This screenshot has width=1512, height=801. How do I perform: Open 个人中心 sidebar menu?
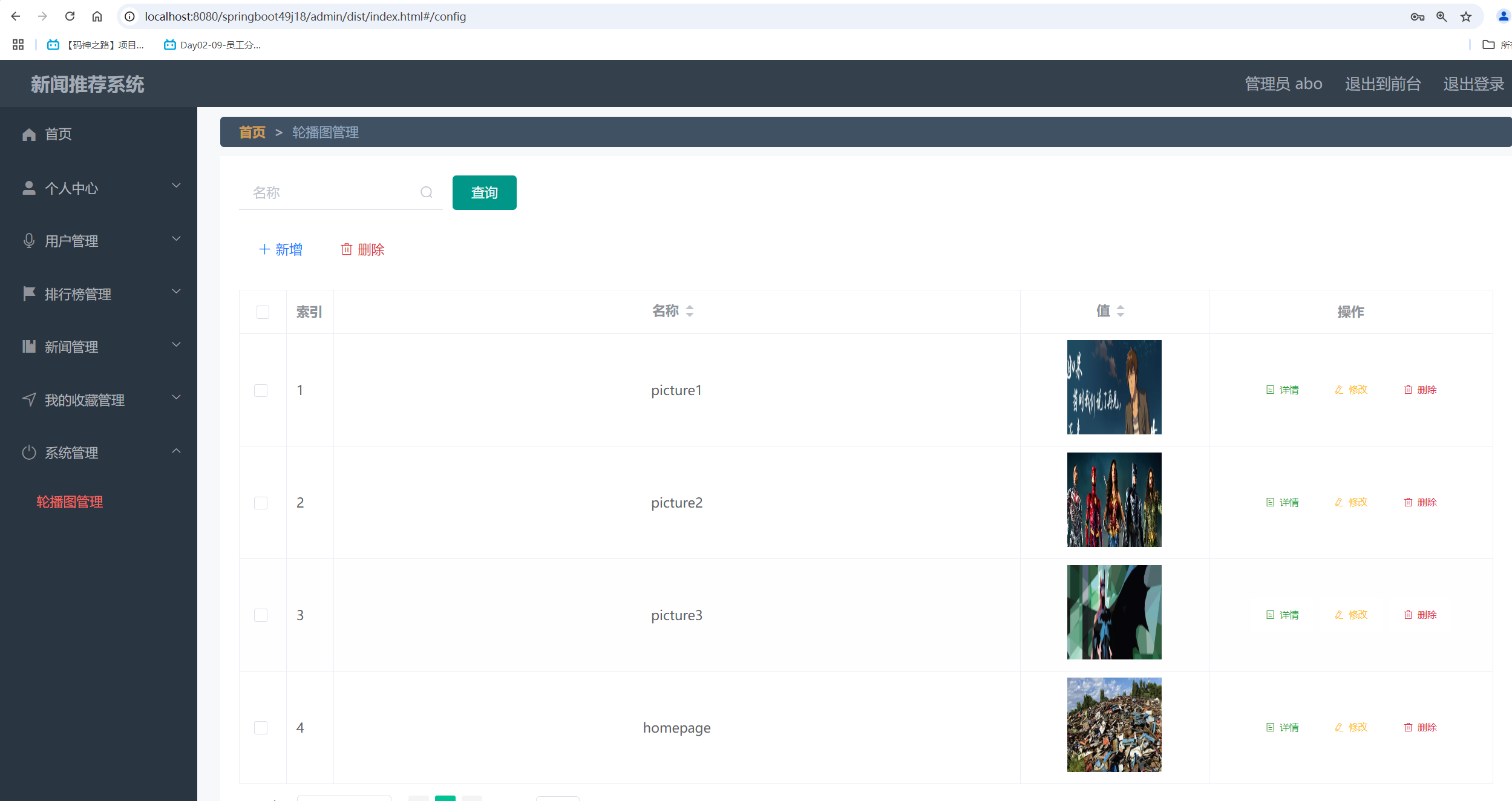point(99,188)
